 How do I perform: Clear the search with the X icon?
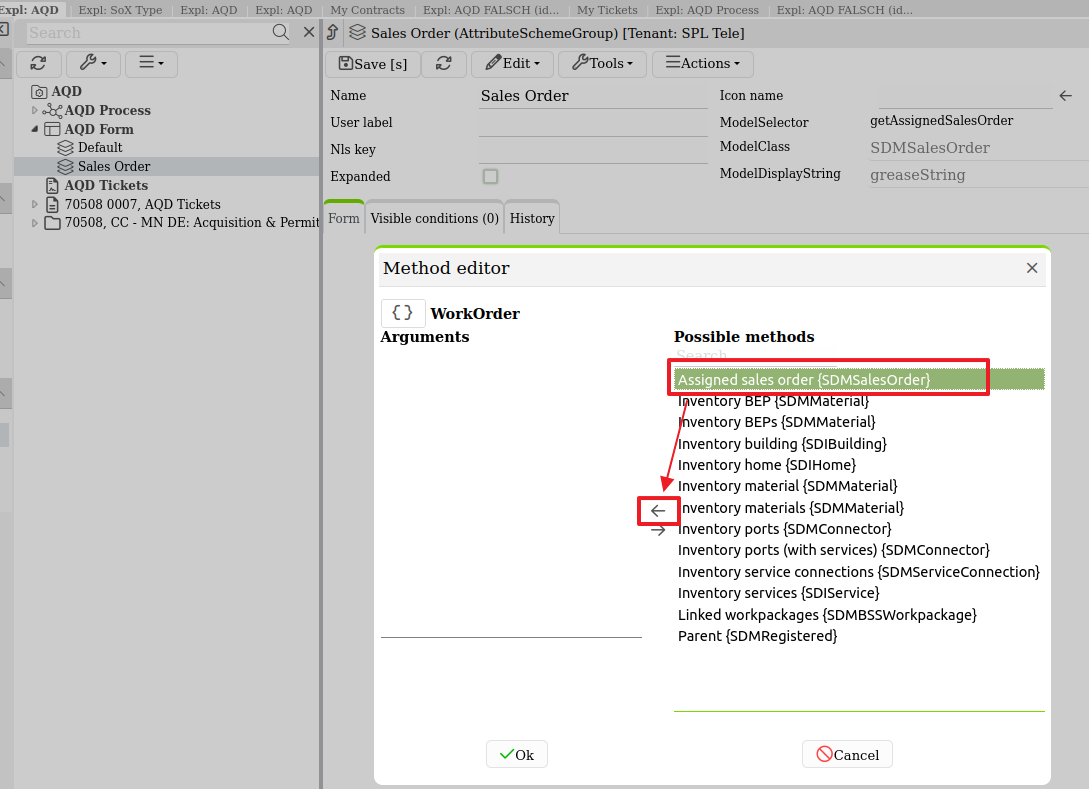pos(309,32)
